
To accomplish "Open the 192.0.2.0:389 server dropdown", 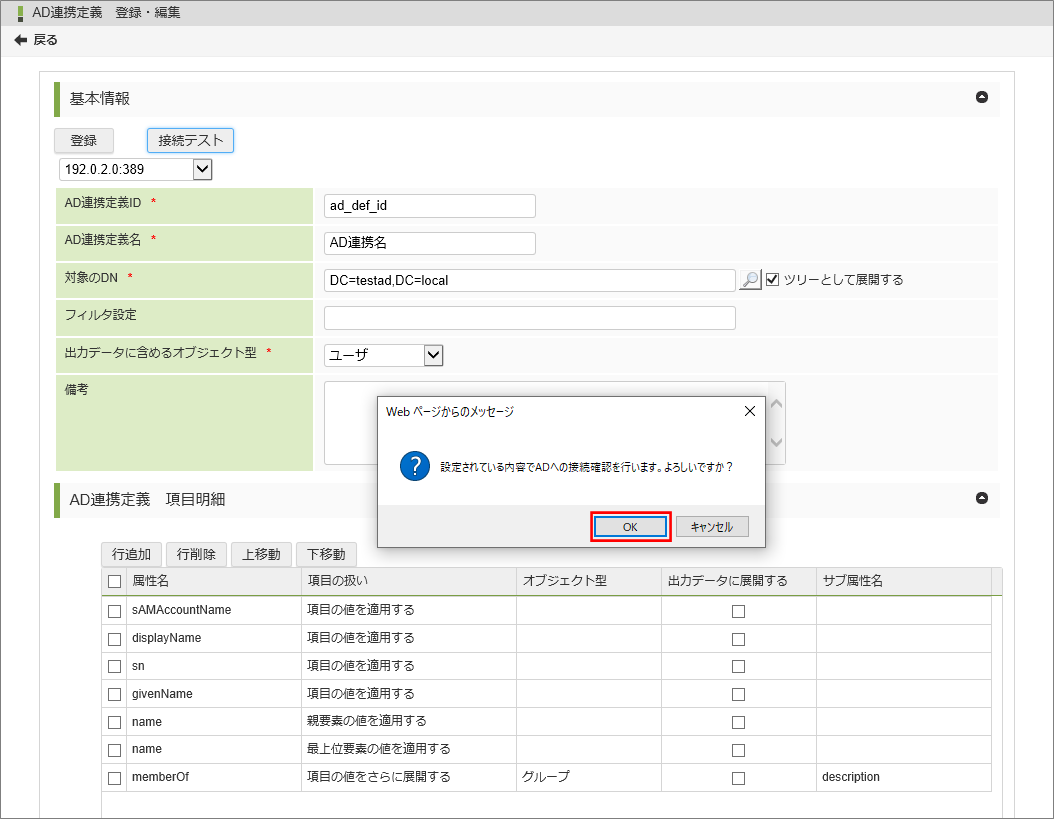I will [202, 170].
